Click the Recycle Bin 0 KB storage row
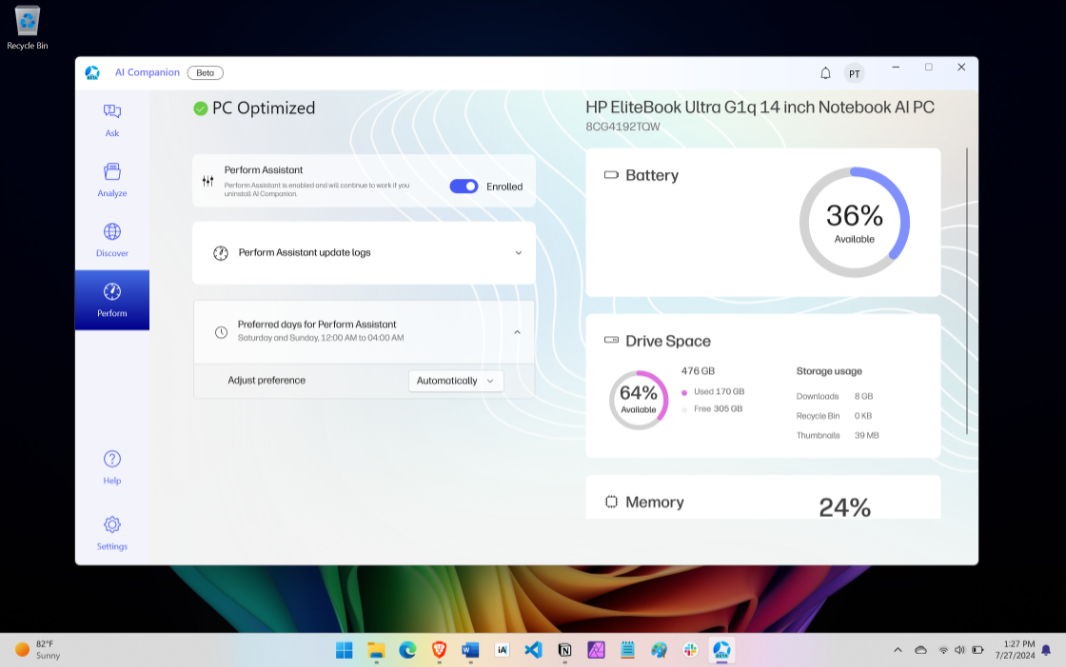The image size is (1066, 667). pos(834,416)
